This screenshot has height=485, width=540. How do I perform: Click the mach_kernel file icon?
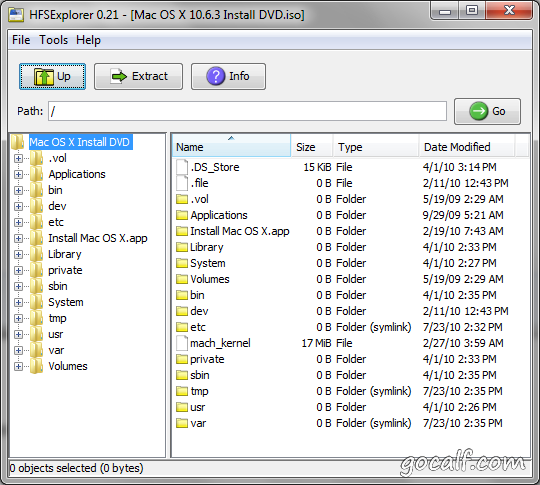click(182, 343)
